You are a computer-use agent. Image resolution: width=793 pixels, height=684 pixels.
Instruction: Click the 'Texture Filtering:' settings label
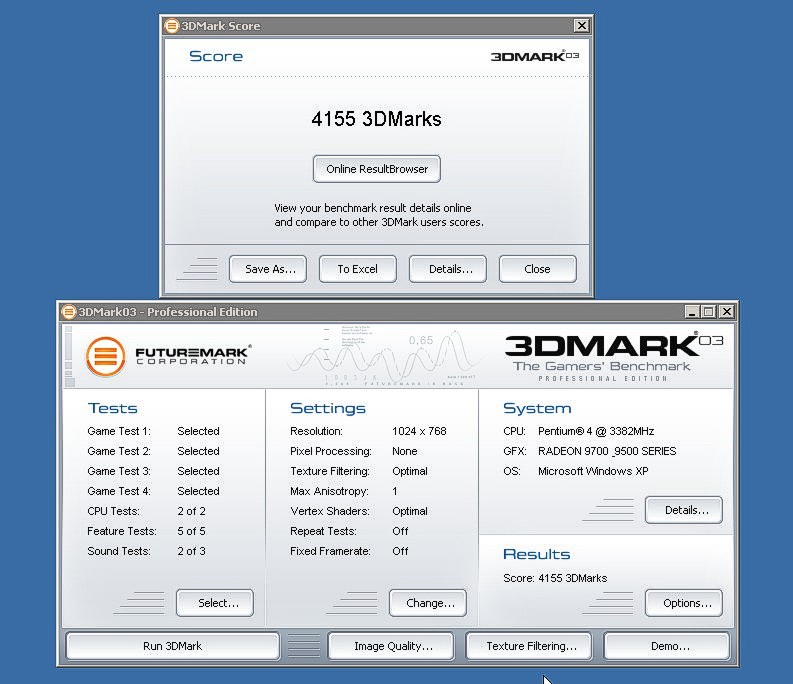coord(330,471)
